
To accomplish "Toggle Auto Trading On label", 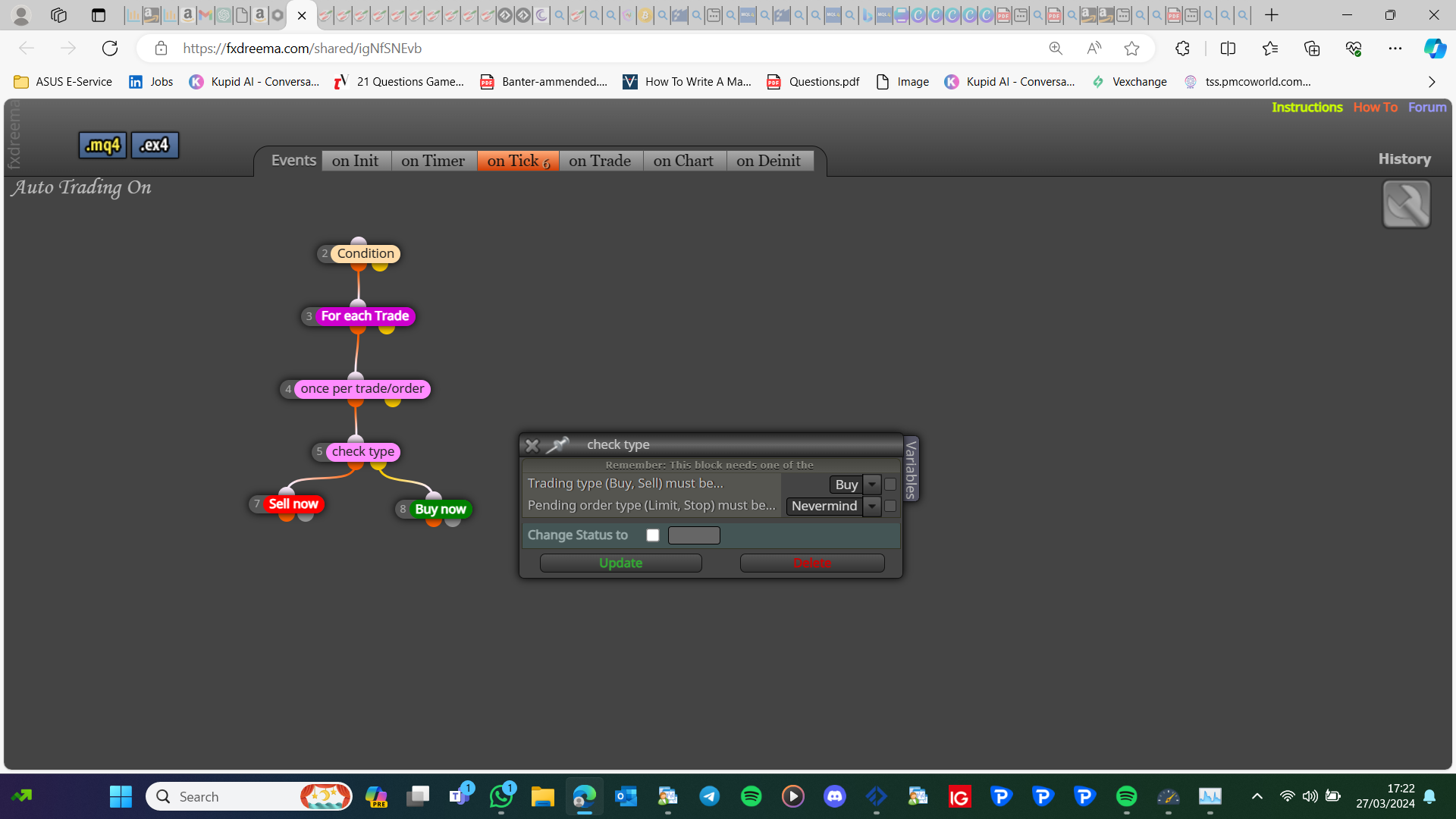I will coord(80,187).
